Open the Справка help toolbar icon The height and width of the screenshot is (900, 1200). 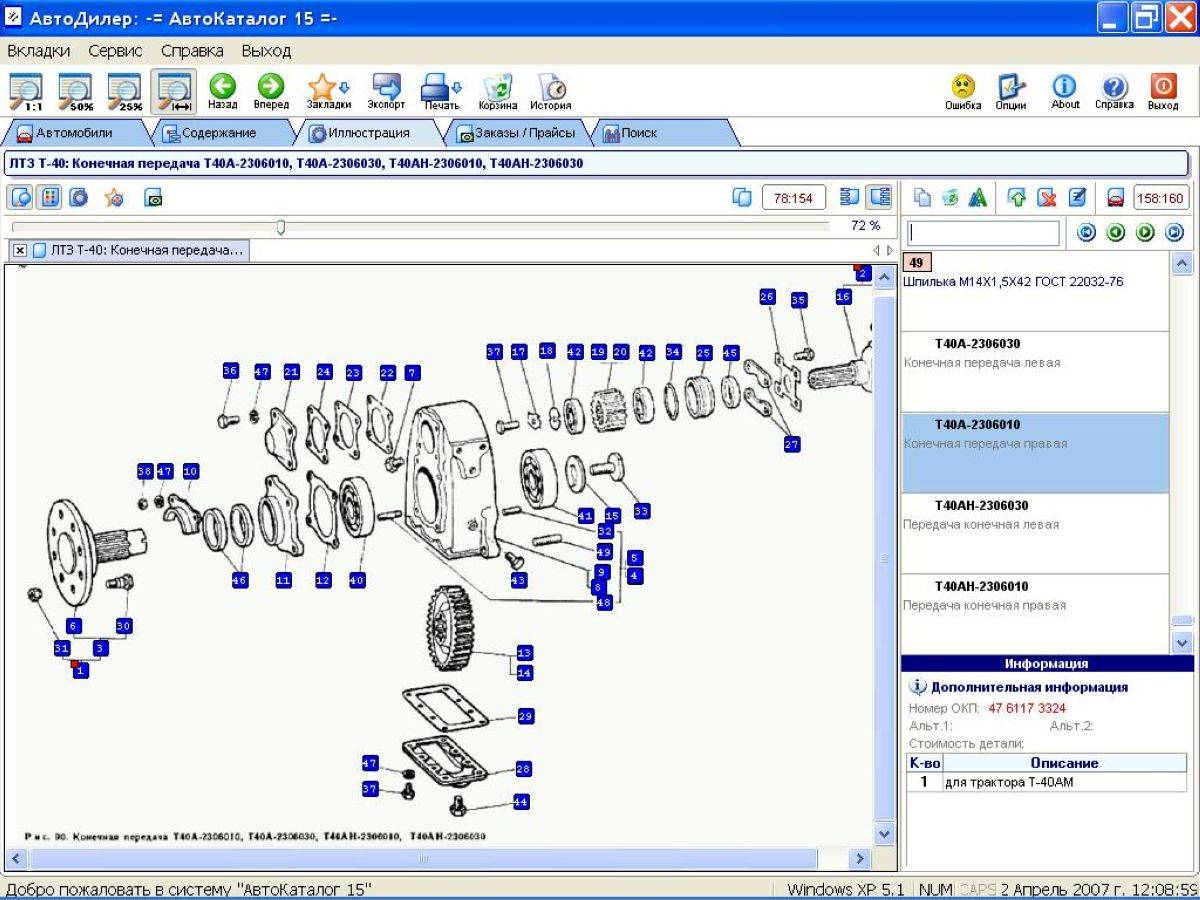1114,92
